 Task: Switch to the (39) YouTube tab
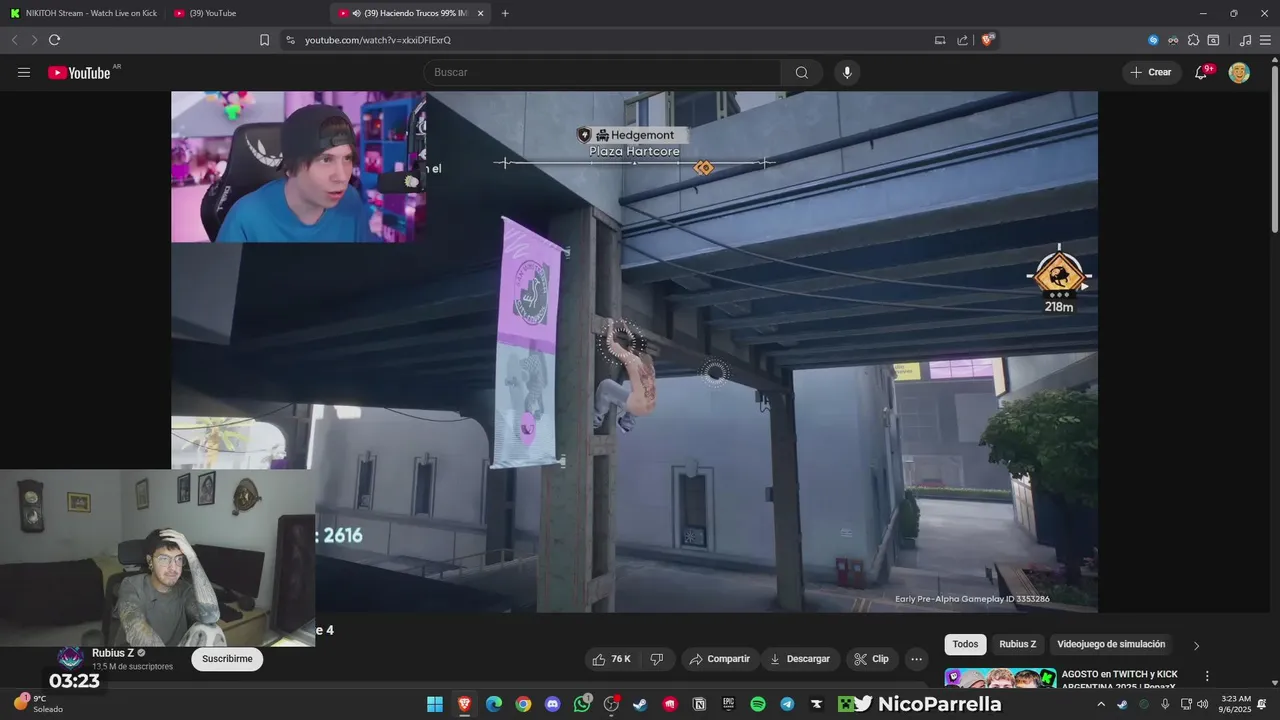[246, 13]
